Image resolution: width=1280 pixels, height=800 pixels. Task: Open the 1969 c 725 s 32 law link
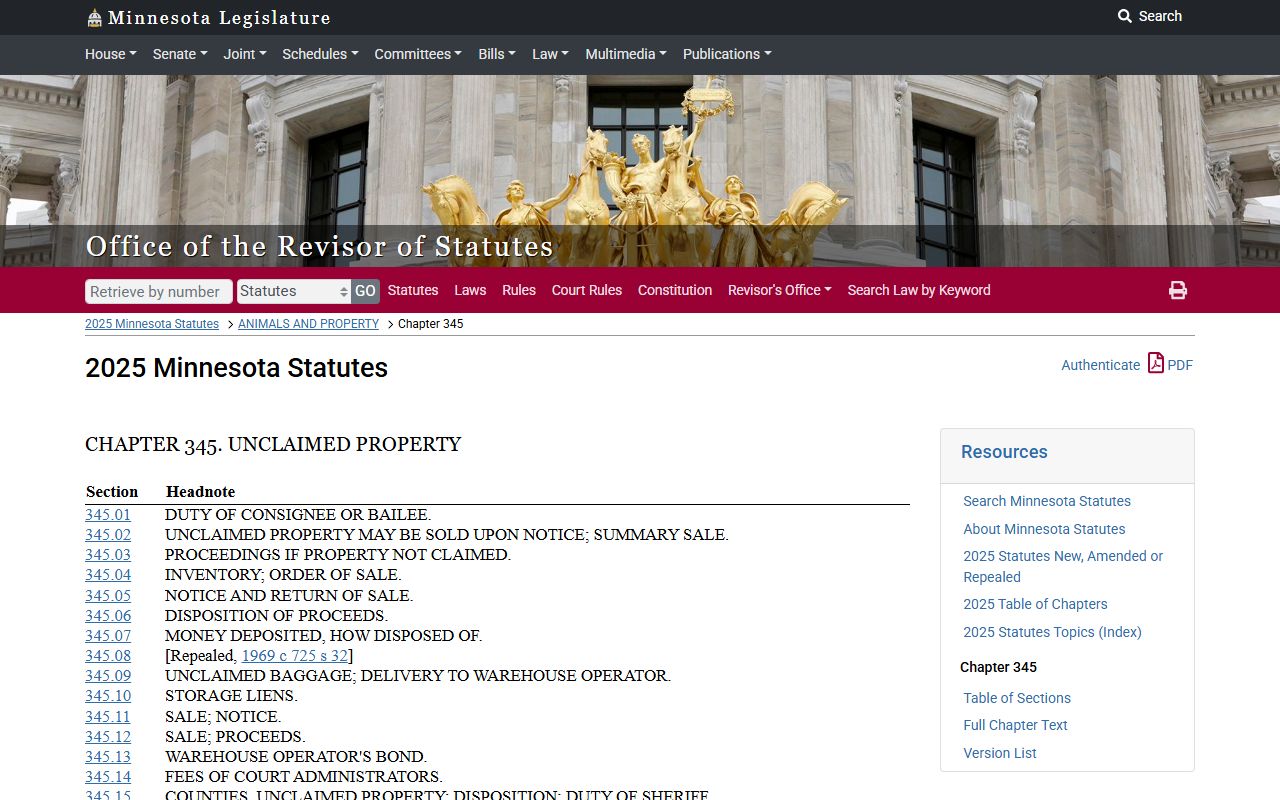295,656
